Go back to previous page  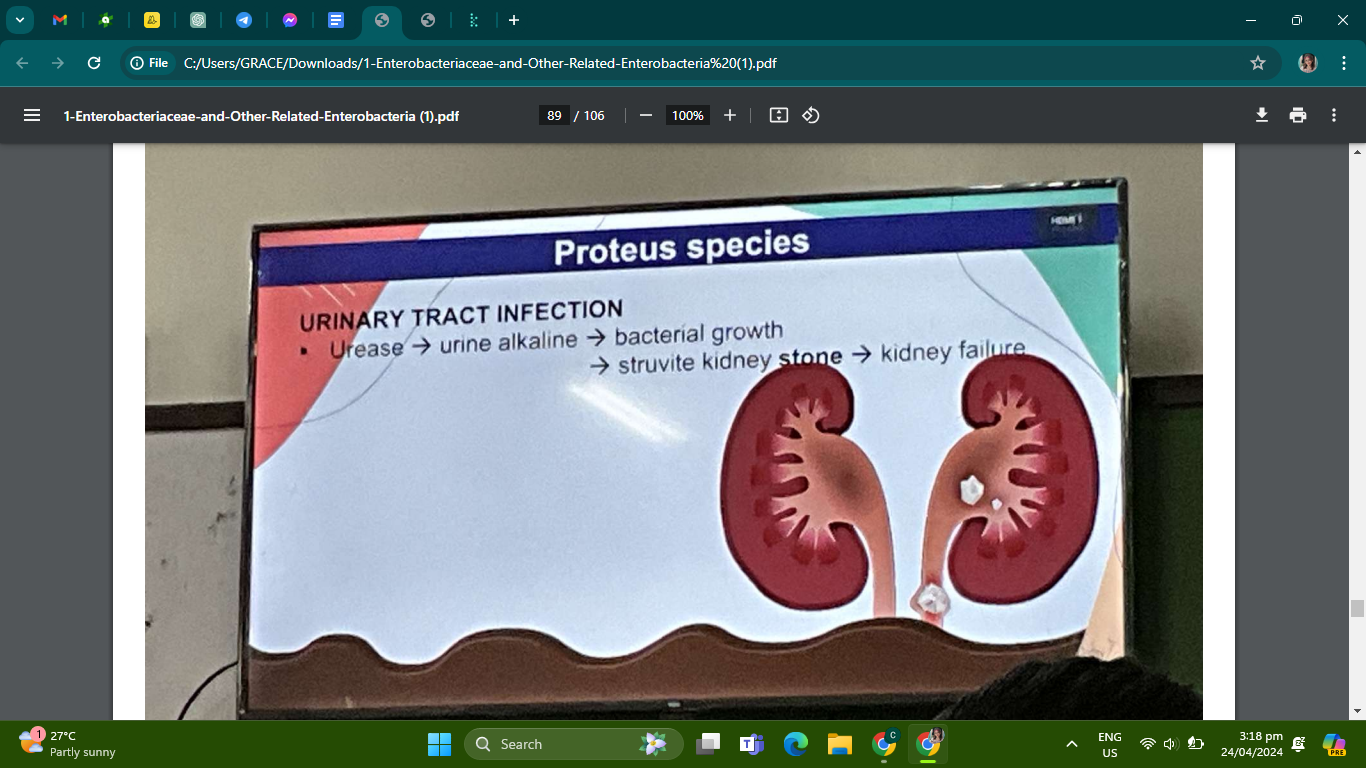[x=22, y=63]
